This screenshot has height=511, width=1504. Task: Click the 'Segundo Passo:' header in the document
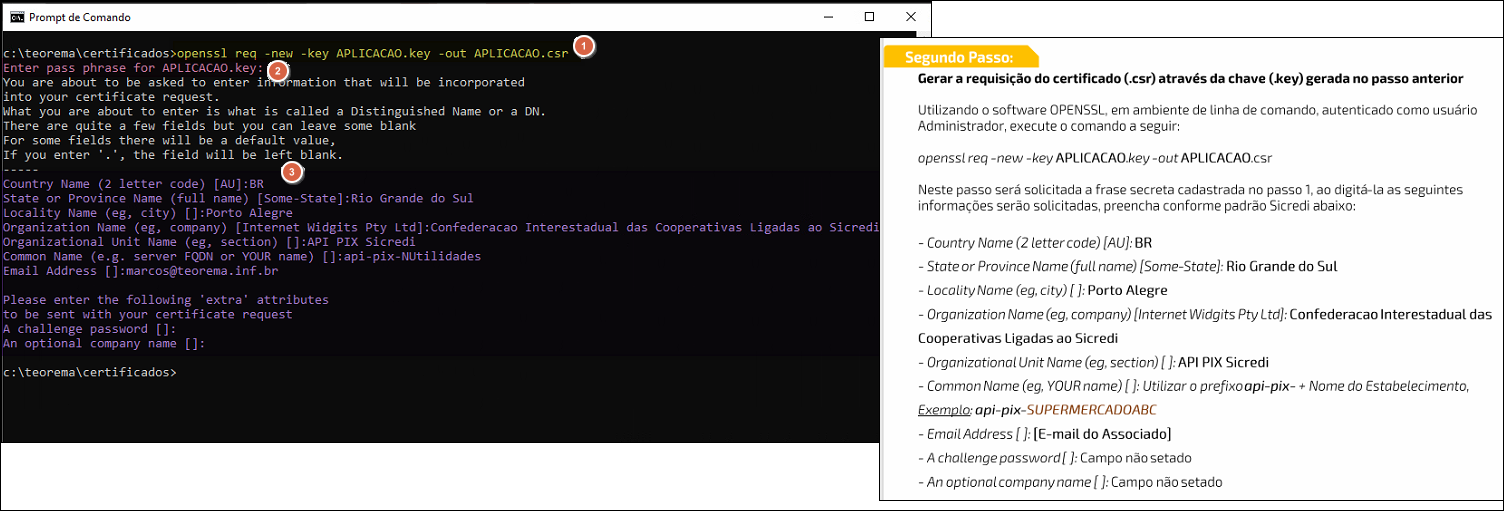coord(958,57)
